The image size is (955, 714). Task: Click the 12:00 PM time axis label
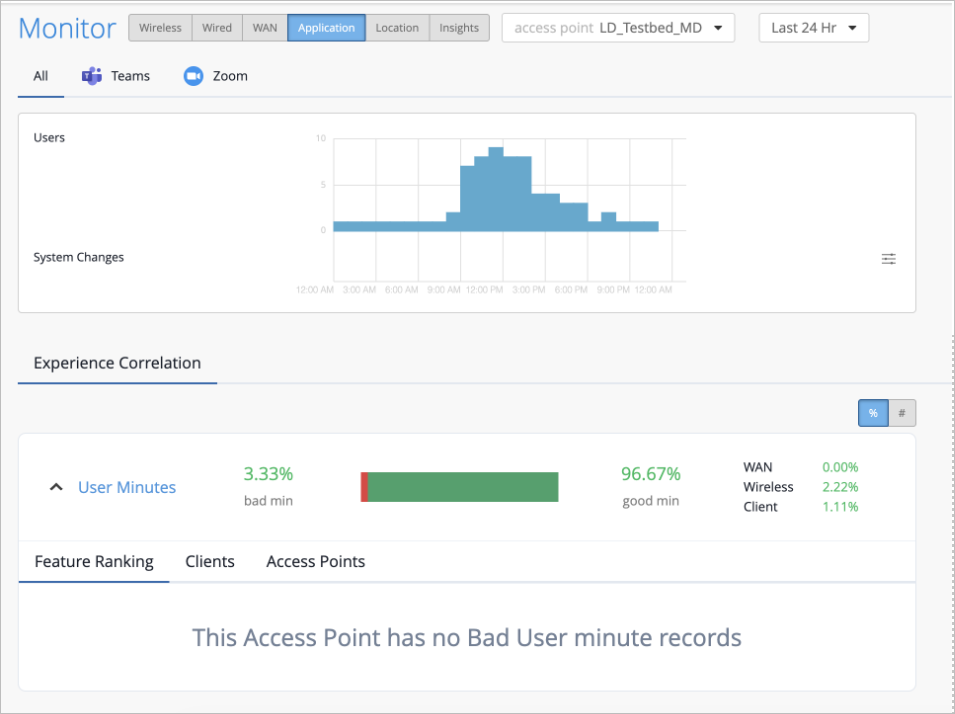click(485, 290)
